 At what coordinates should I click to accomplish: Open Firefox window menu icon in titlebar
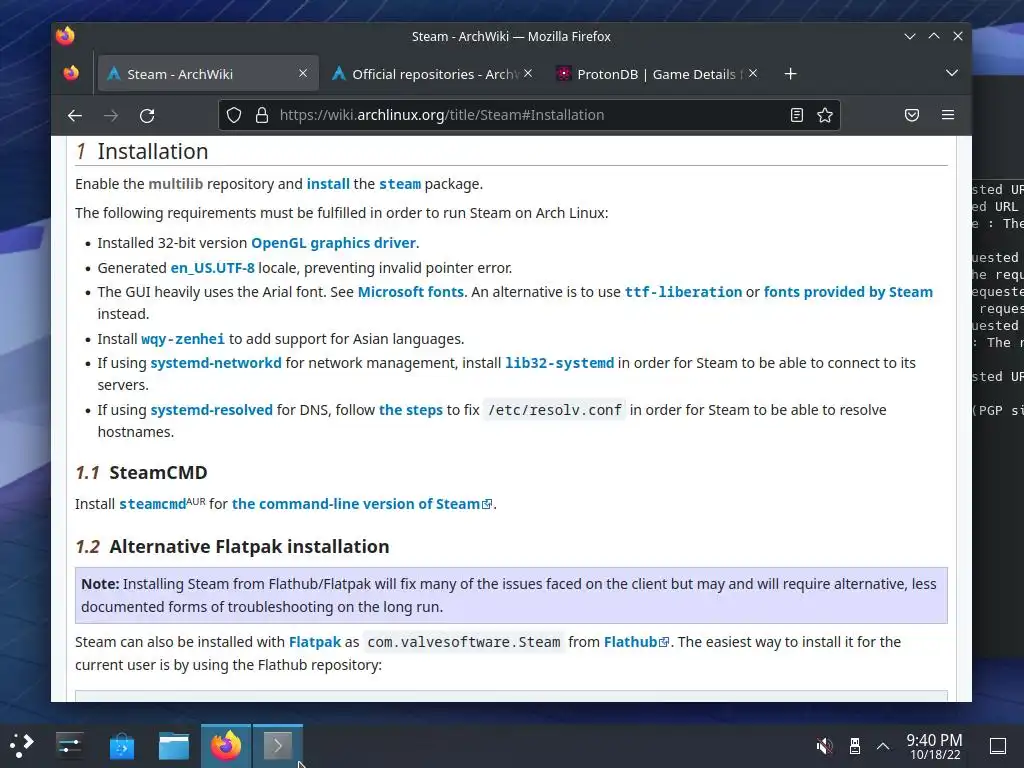(x=65, y=36)
